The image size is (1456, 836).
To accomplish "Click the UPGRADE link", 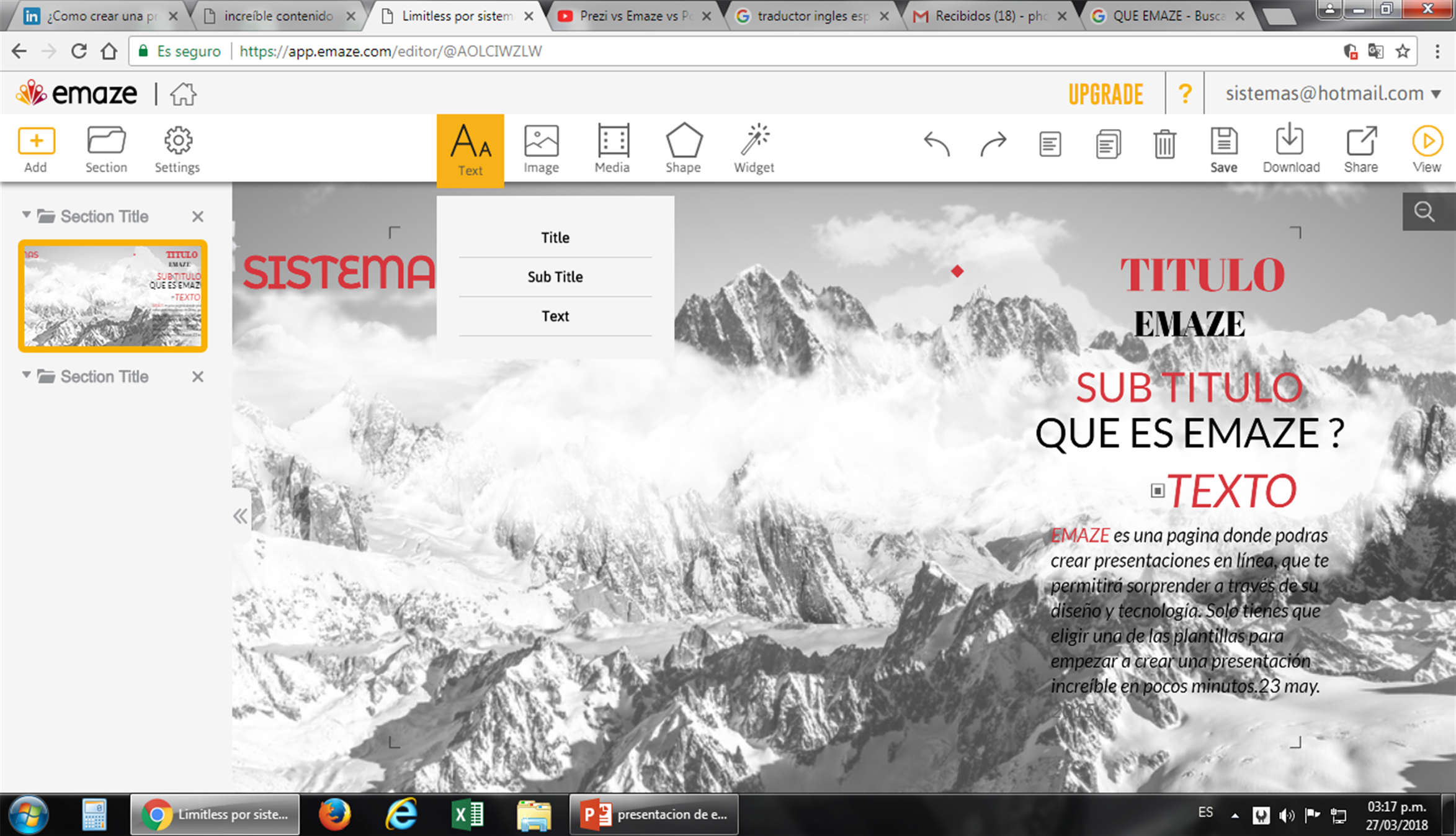I will pos(1105,94).
